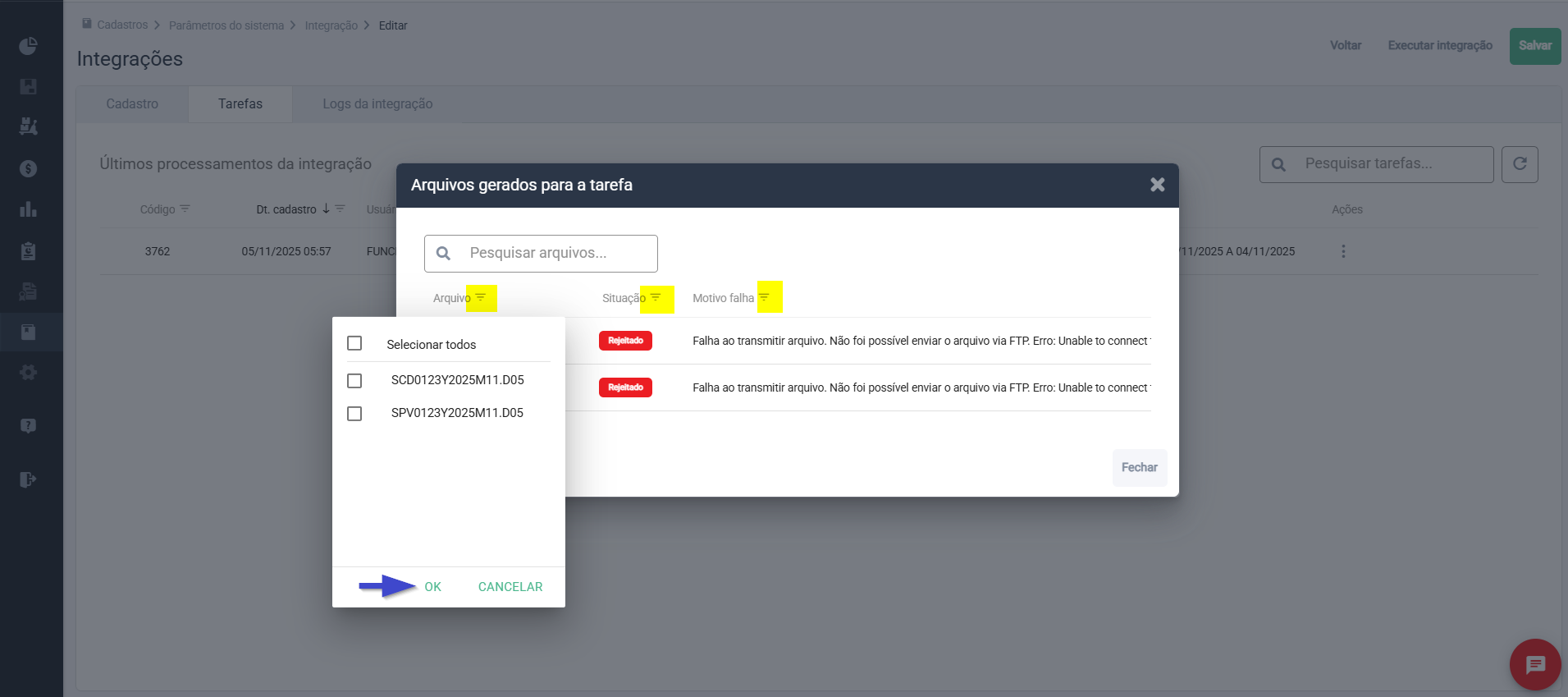Tick the SCD0123Y2025M11.D05 checkbox
The height and width of the screenshot is (697, 1568).
point(354,381)
